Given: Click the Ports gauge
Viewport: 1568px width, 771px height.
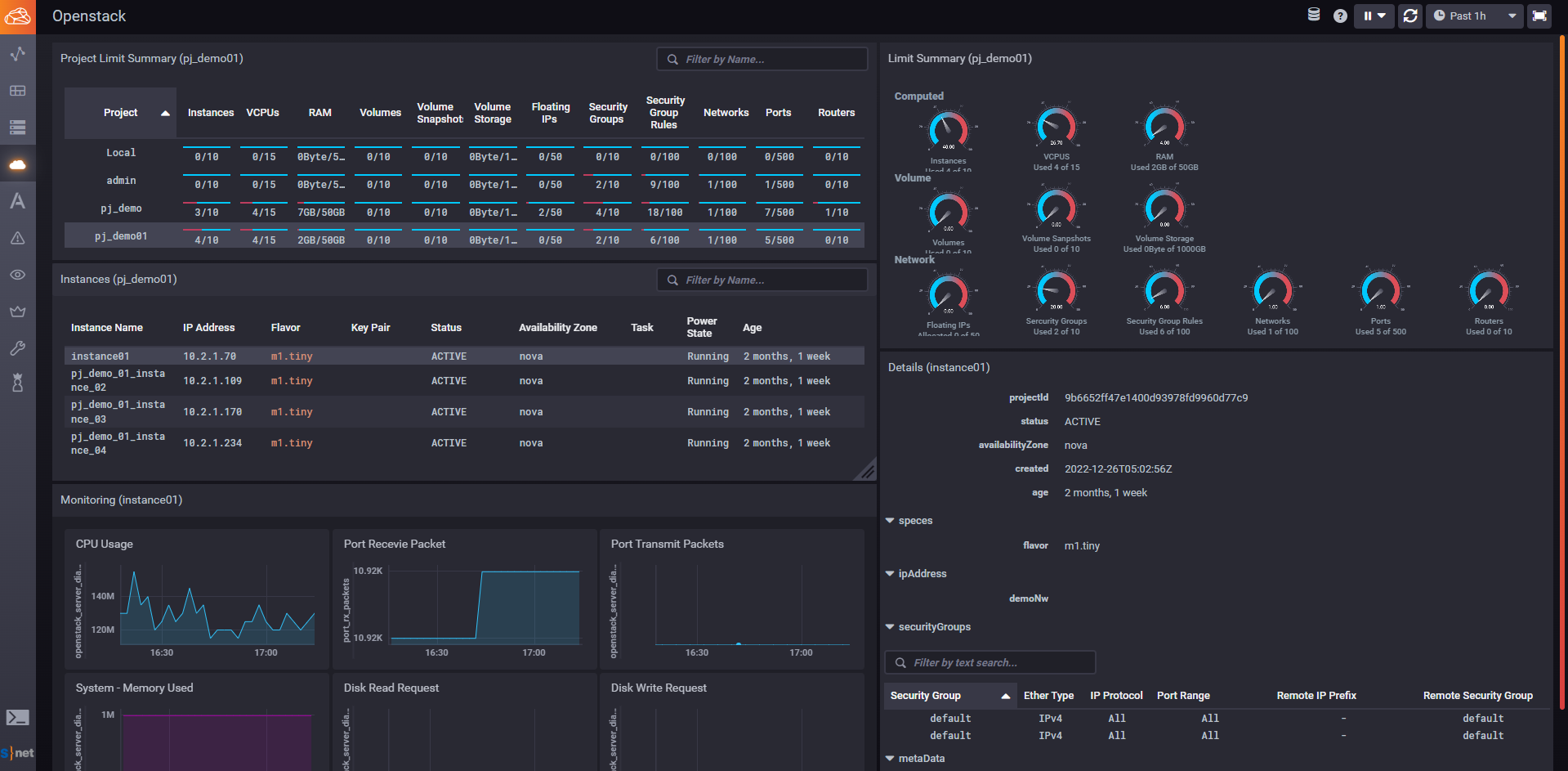Looking at the screenshot, I should pyautogui.click(x=1381, y=291).
